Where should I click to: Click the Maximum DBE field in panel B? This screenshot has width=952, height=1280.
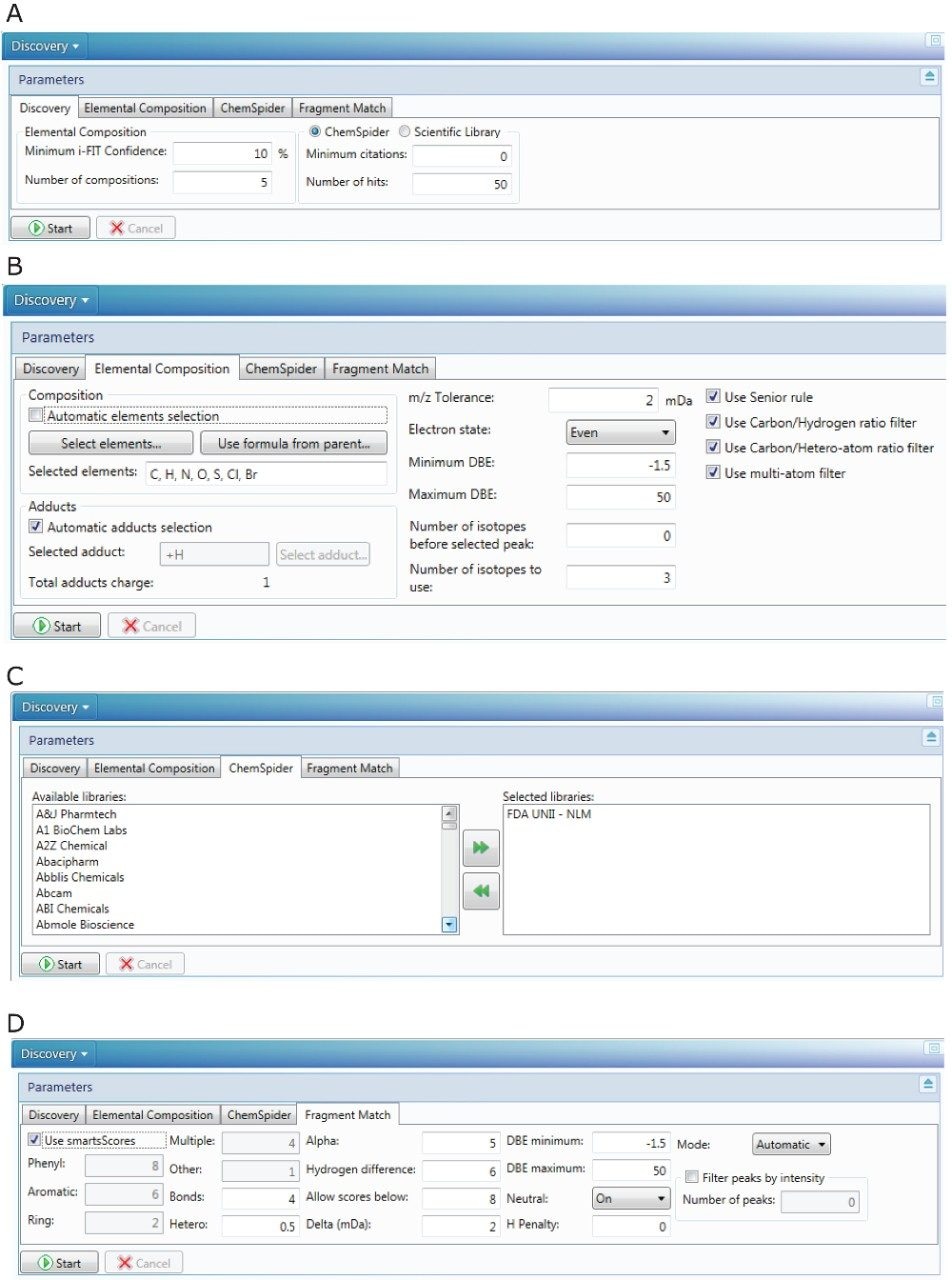pos(621,496)
